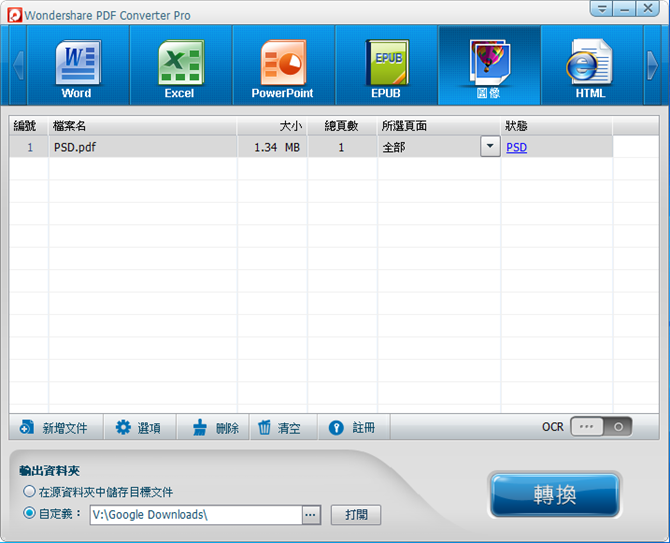Click the Wondershare app logo icon
Viewport: 670px width, 543px height.
point(15,15)
